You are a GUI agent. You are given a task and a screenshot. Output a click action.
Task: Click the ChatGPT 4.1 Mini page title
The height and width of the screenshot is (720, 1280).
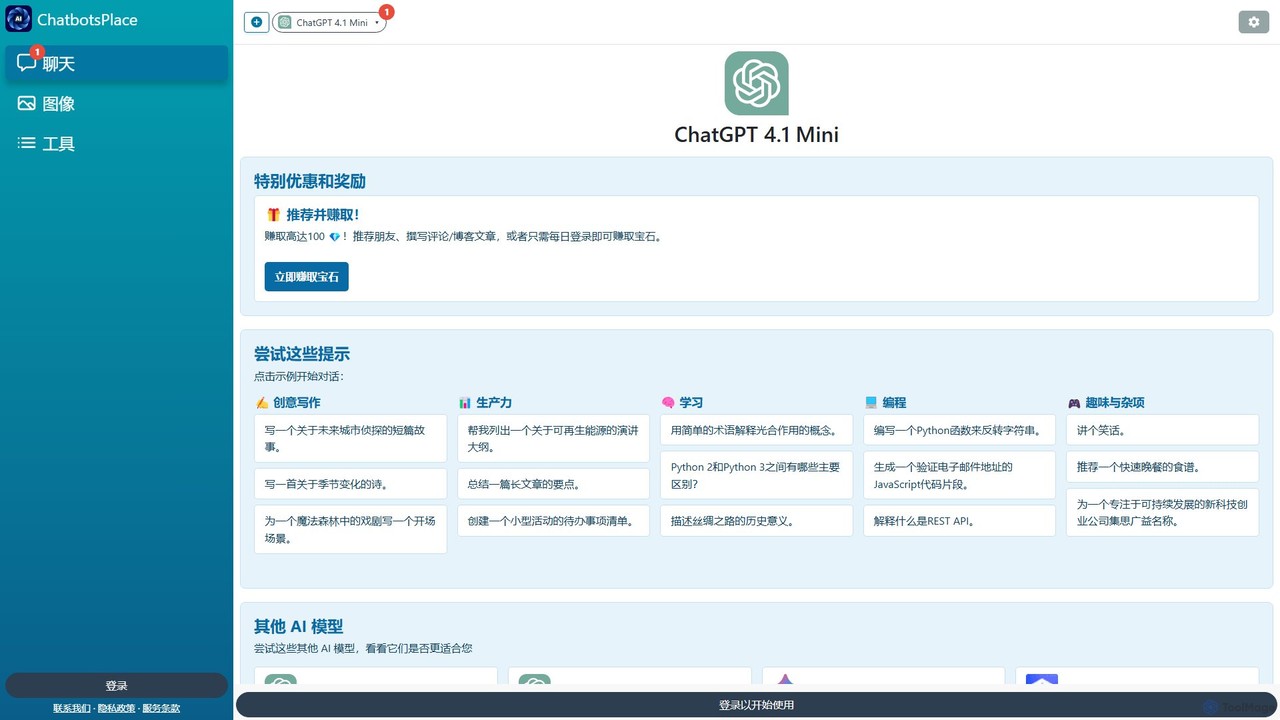click(x=756, y=134)
